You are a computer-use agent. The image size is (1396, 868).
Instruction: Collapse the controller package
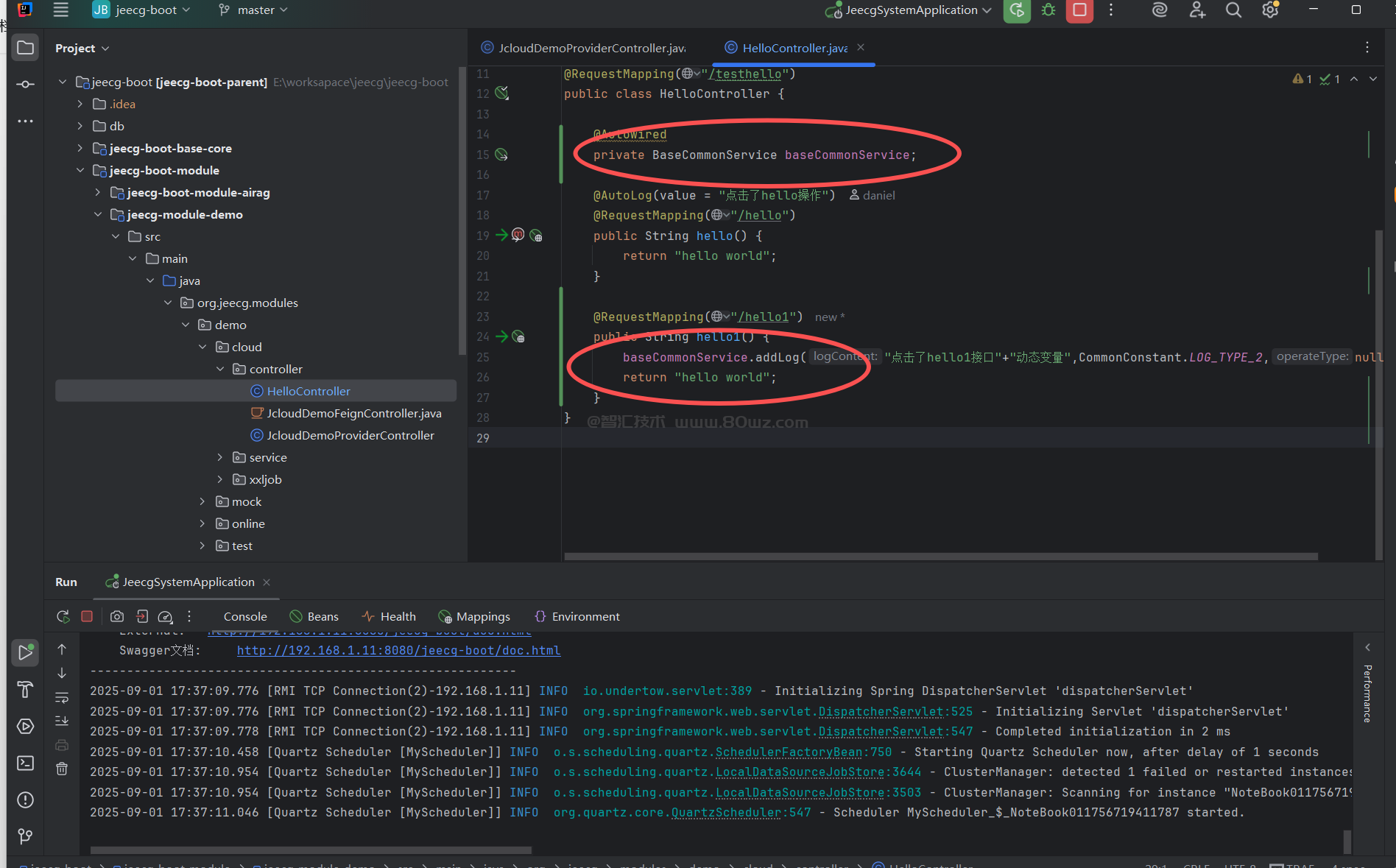[x=220, y=369]
